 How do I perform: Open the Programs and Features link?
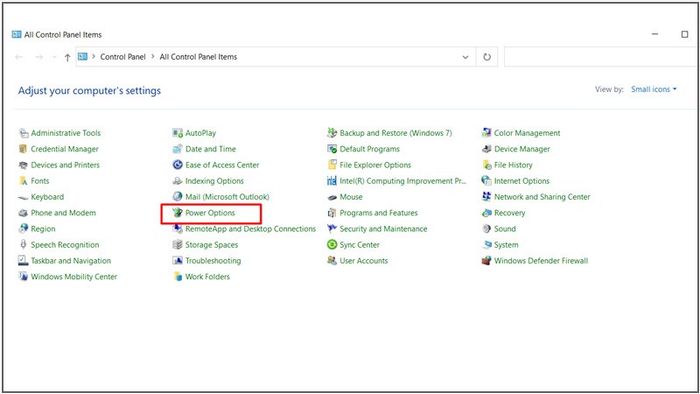tap(379, 213)
